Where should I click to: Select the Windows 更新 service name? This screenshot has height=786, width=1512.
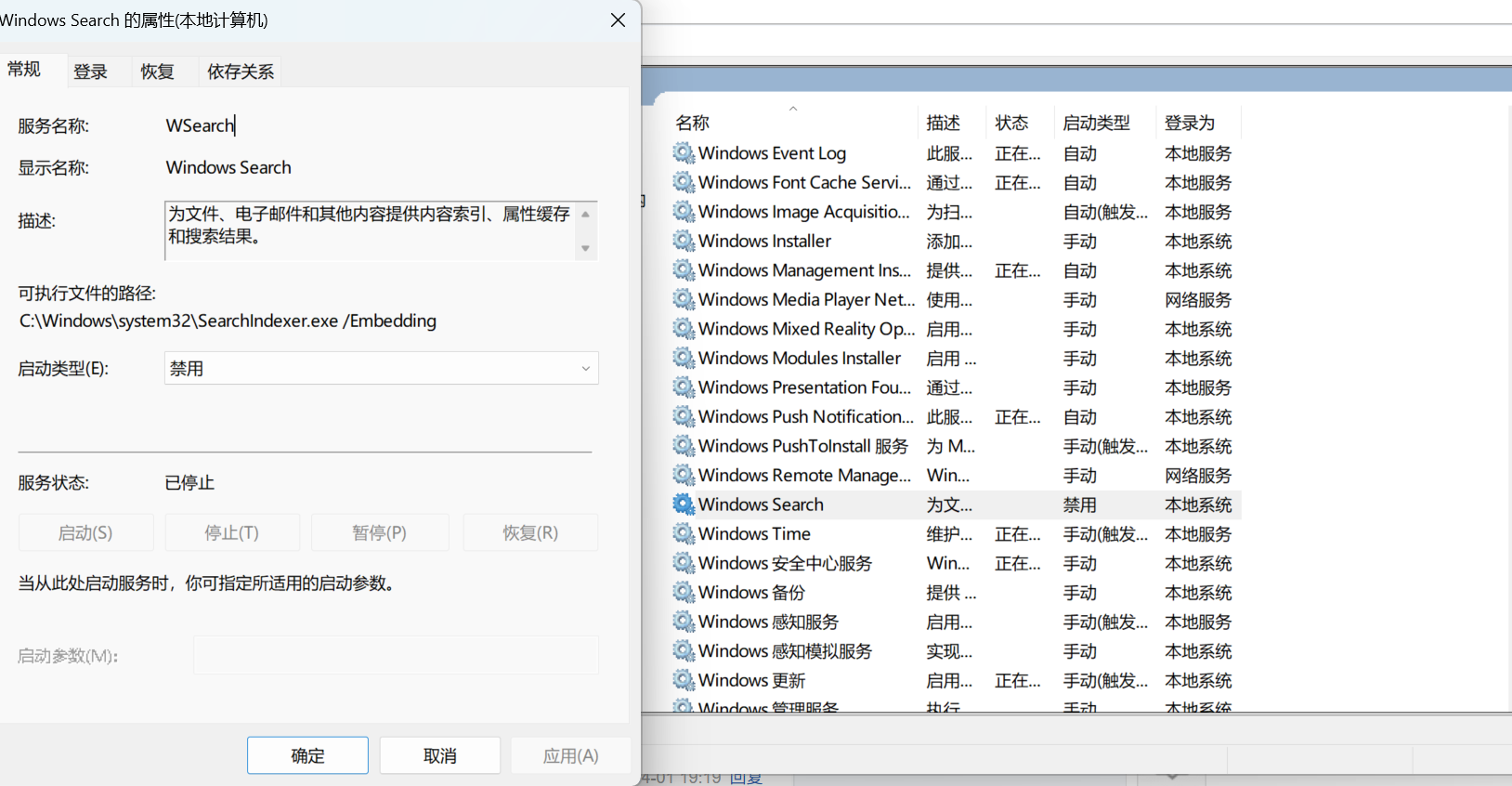(x=751, y=680)
